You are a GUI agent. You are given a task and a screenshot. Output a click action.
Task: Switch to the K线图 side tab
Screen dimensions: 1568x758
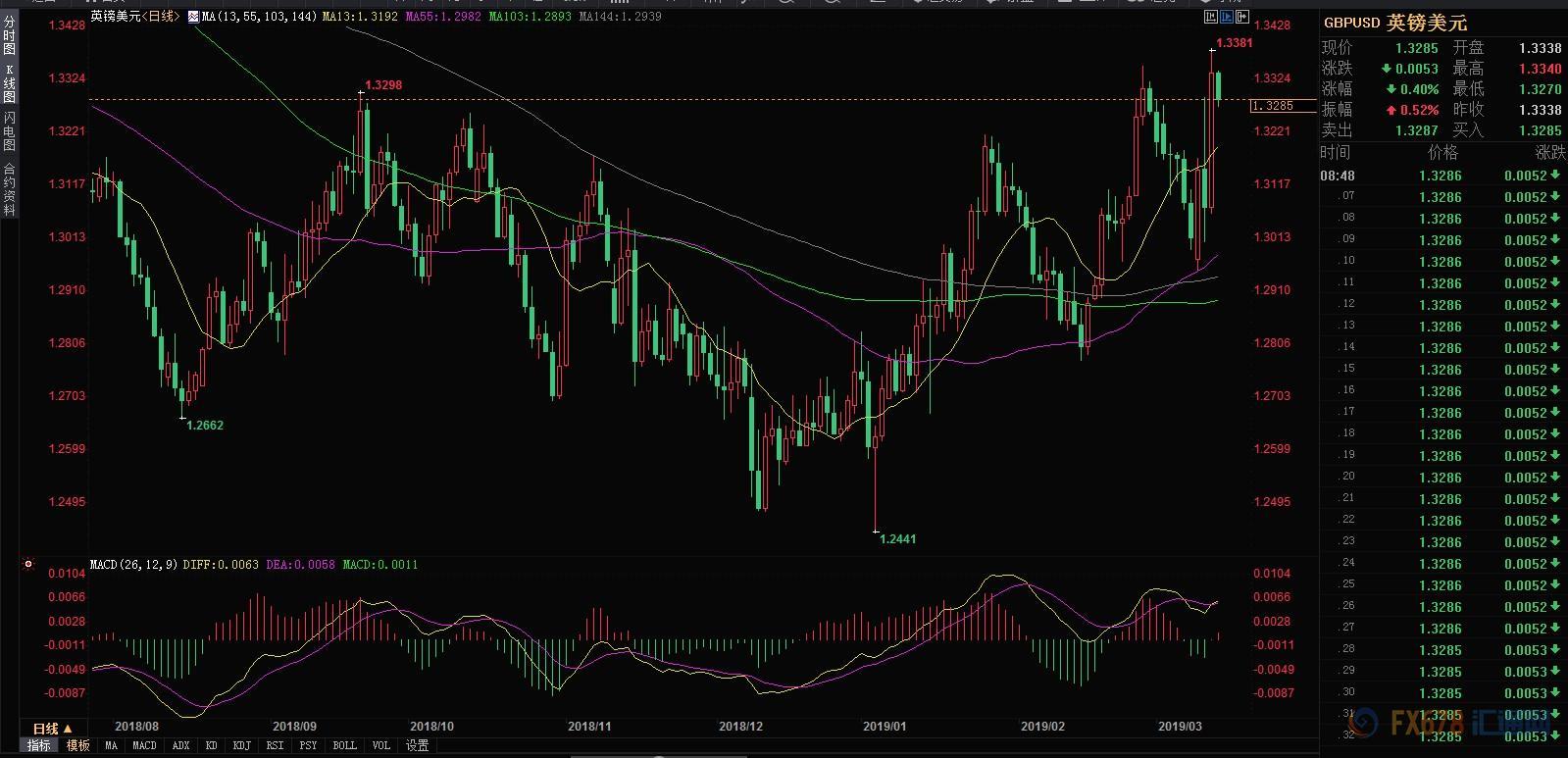[9, 83]
